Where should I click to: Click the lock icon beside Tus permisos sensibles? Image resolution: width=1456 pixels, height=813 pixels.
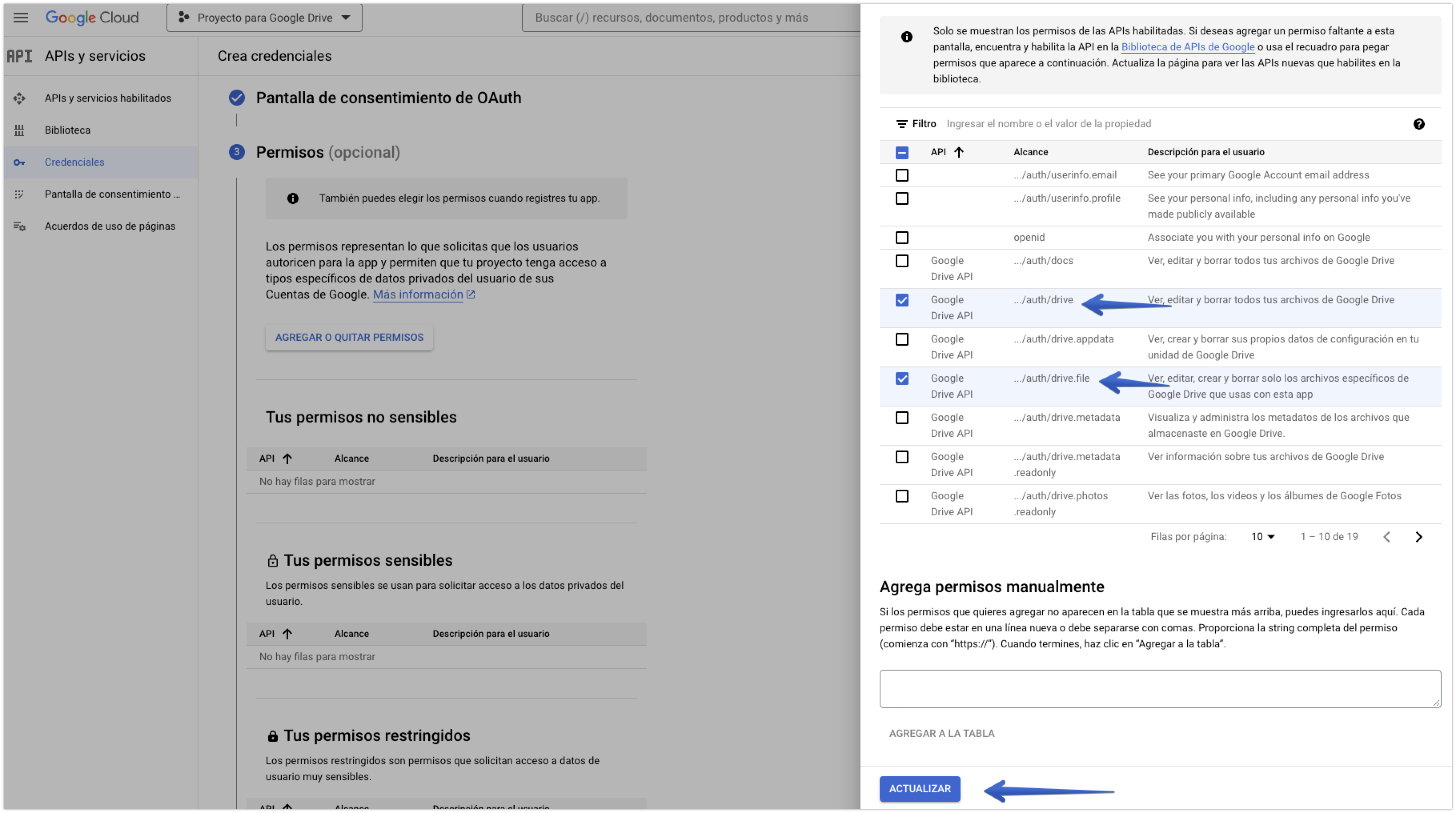click(x=273, y=561)
